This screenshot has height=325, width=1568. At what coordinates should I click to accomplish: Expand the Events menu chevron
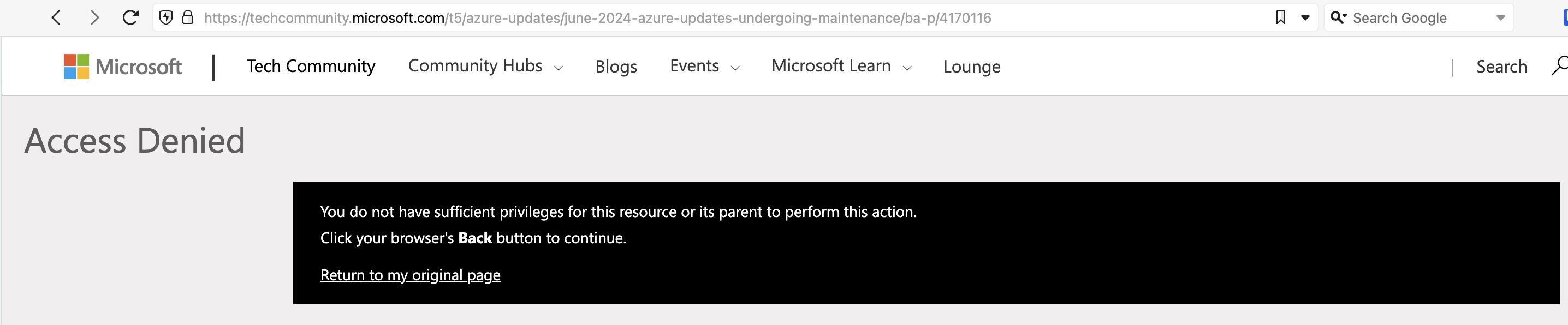click(735, 68)
